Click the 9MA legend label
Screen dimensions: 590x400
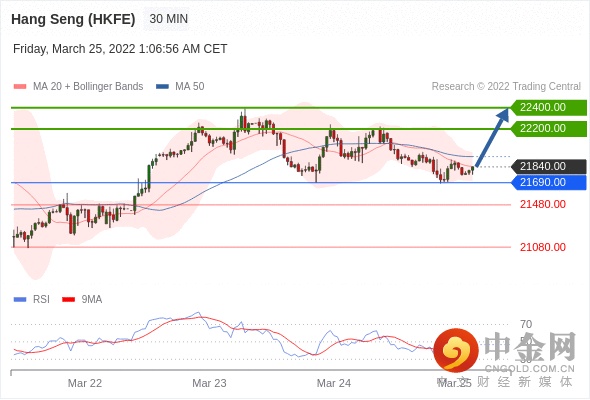(x=92, y=300)
